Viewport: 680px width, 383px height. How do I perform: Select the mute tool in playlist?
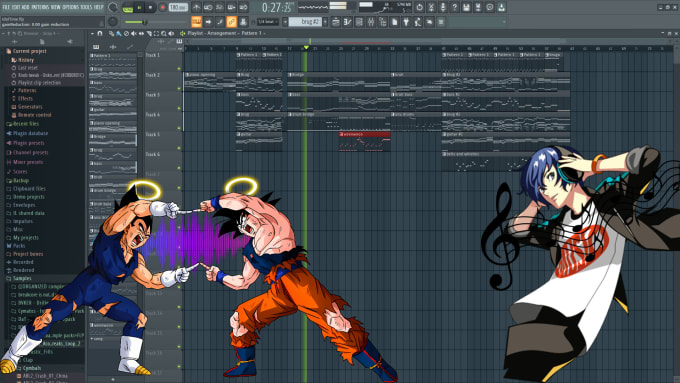tap(134, 33)
